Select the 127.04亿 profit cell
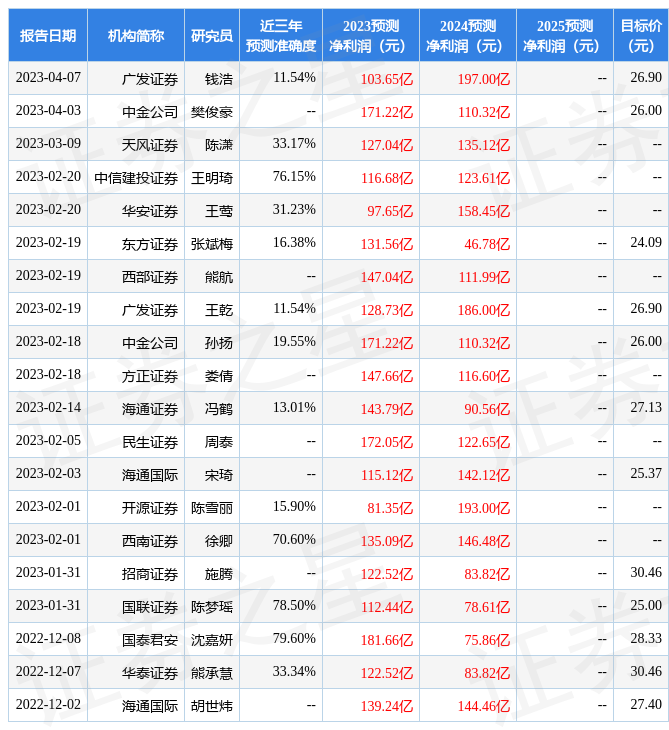669x730 pixels. click(387, 145)
